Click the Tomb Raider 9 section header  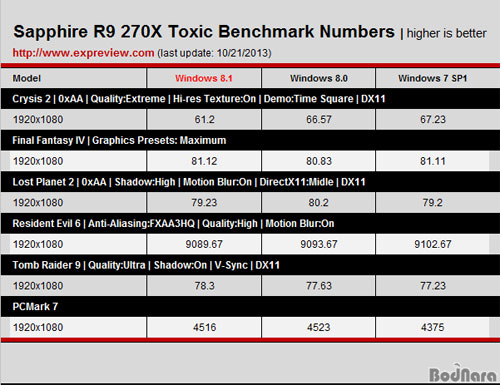[x=250, y=265]
